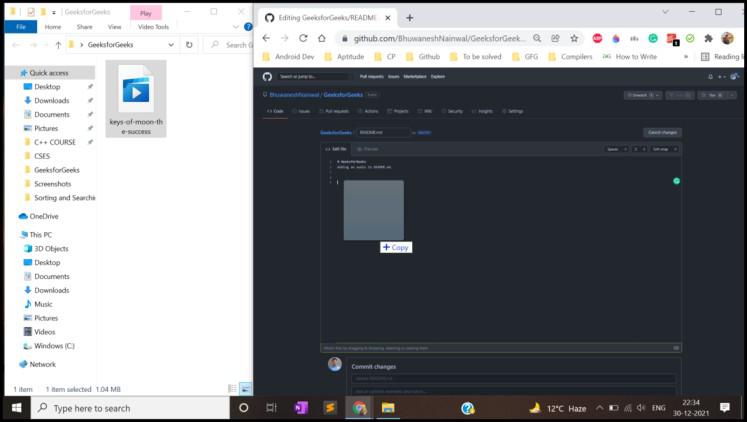Click the GitHub Octocat logo in page header
Image resolution: width=747 pixels, height=422 pixels.
267,76
